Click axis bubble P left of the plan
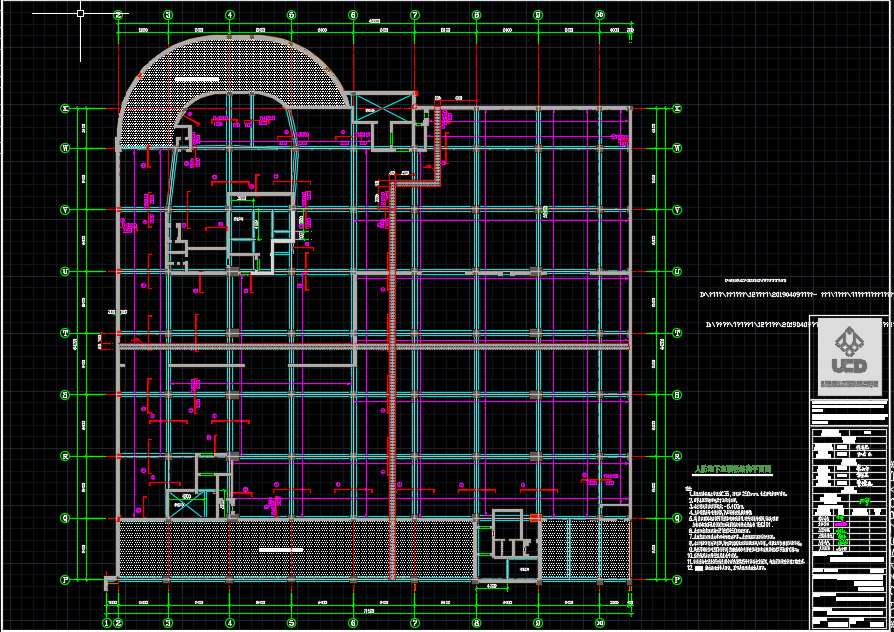Viewport: 894px width, 632px height. (66, 580)
